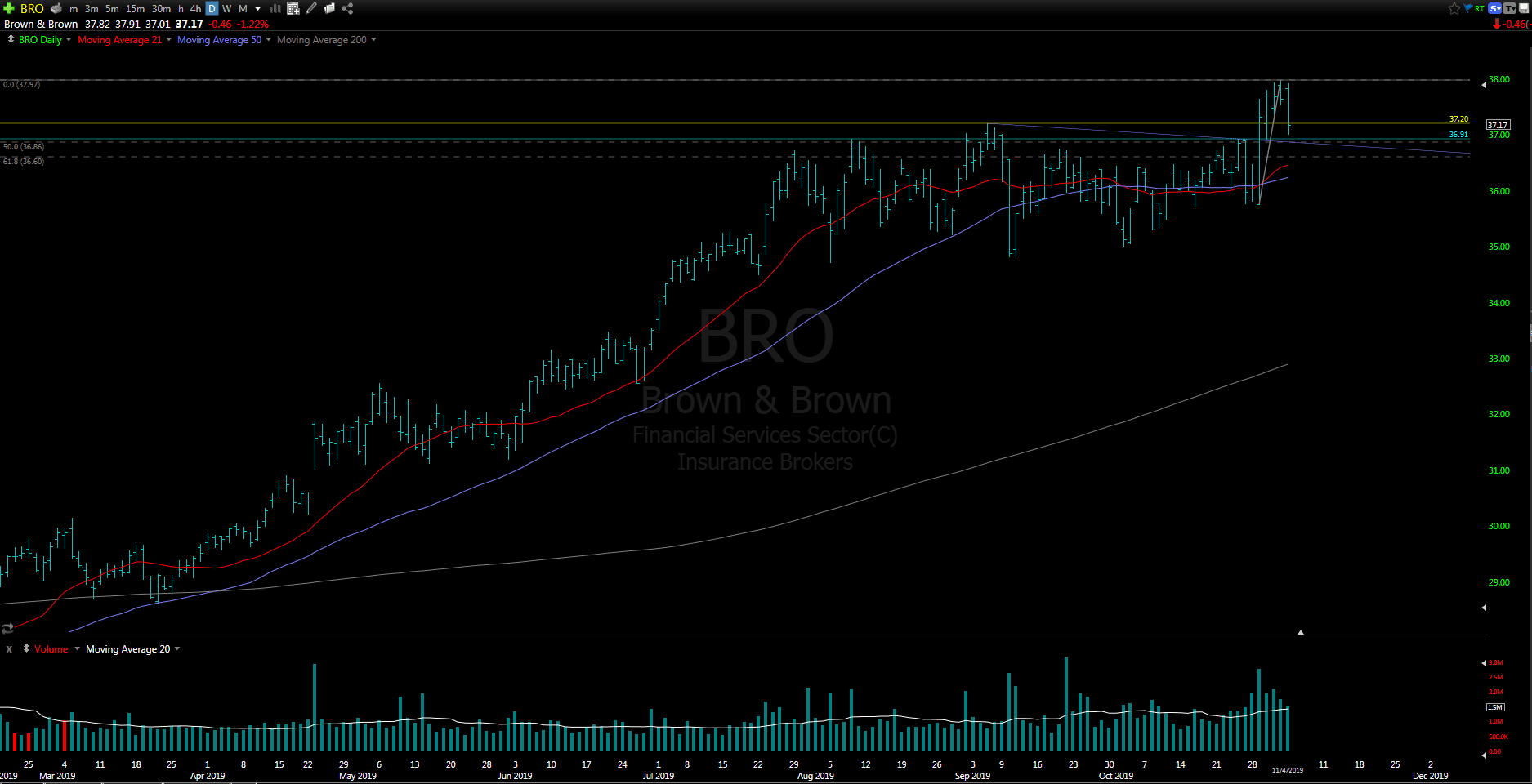Click the share chart icon

click(347, 8)
